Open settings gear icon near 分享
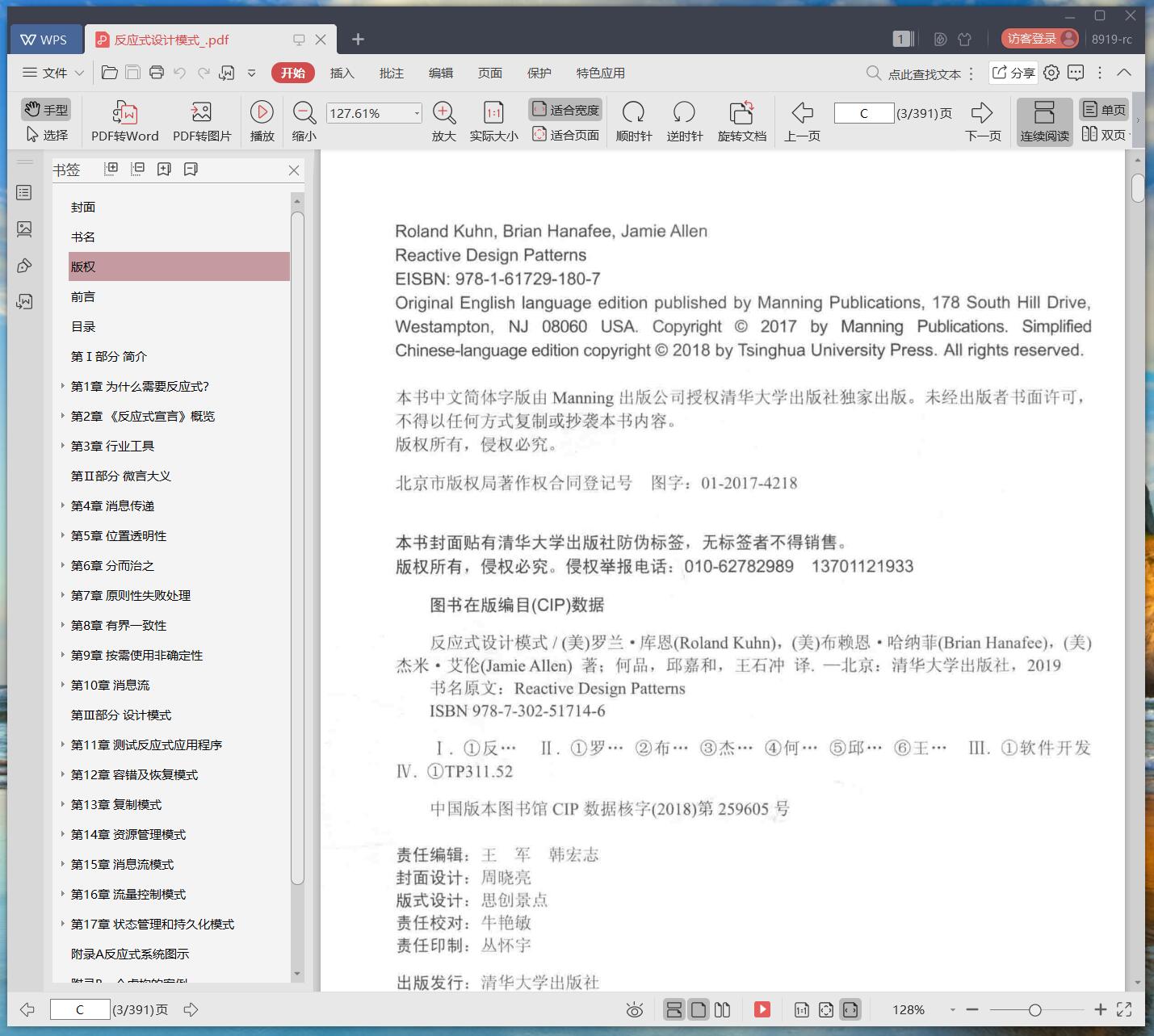Image resolution: width=1154 pixels, height=1036 pixels. tap(1051, 73)
